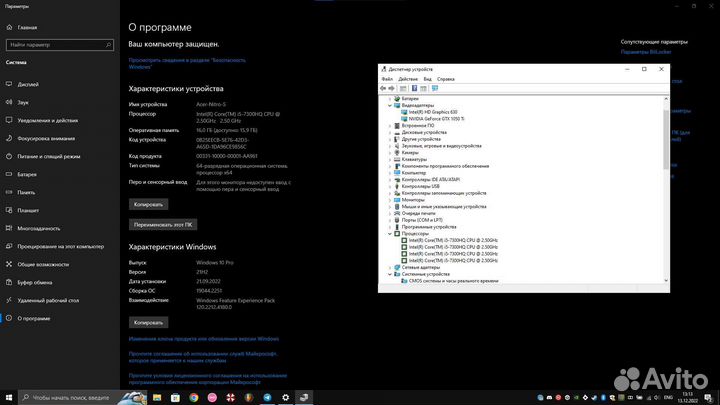Collapse the Процессоры node

coord(390,234)
